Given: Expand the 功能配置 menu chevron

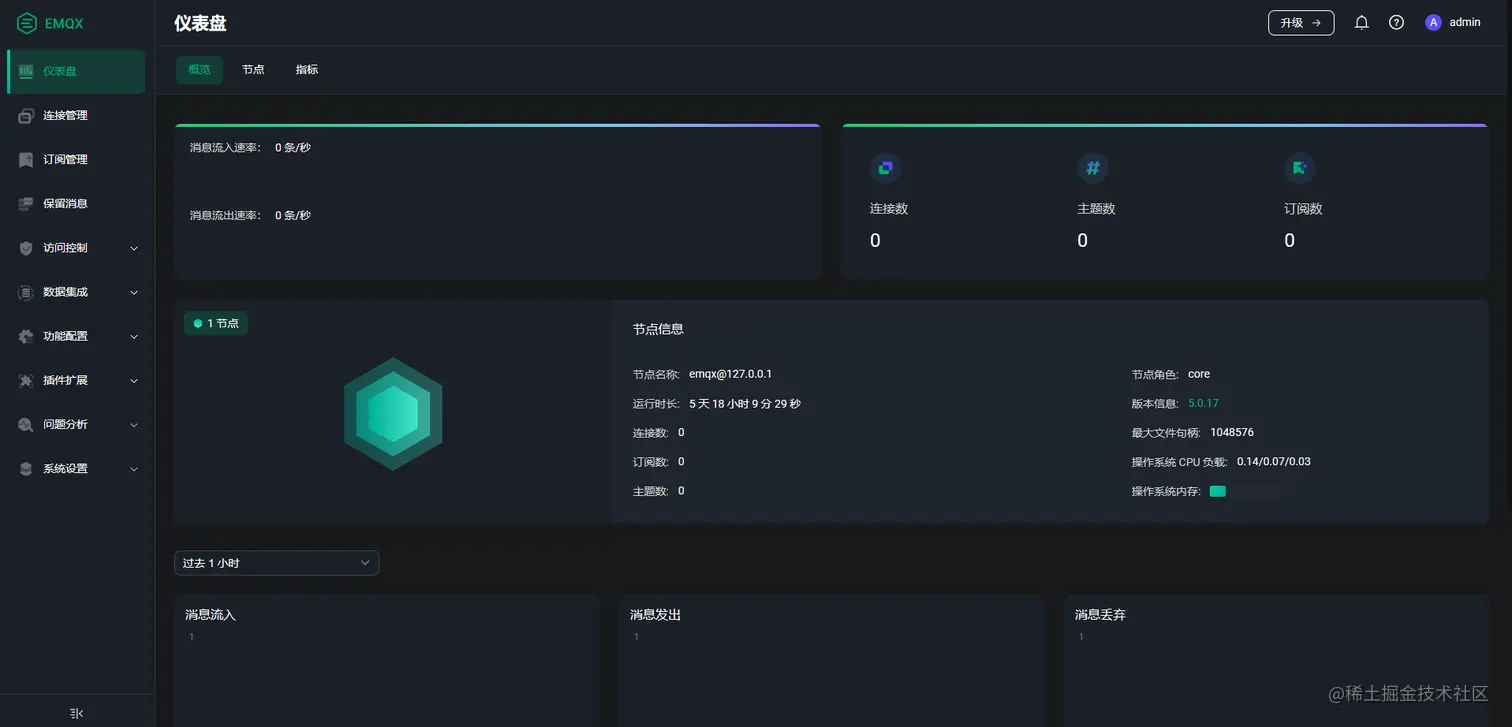Looking at the screenshot, I should click(134, 337).
